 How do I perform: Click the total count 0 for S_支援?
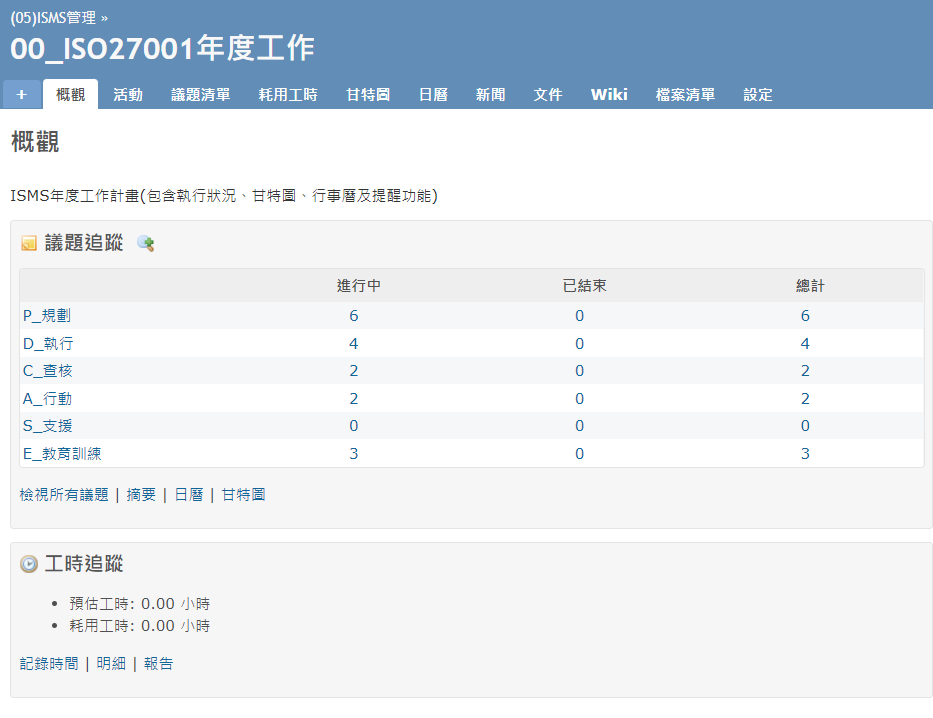click(805, 426)
